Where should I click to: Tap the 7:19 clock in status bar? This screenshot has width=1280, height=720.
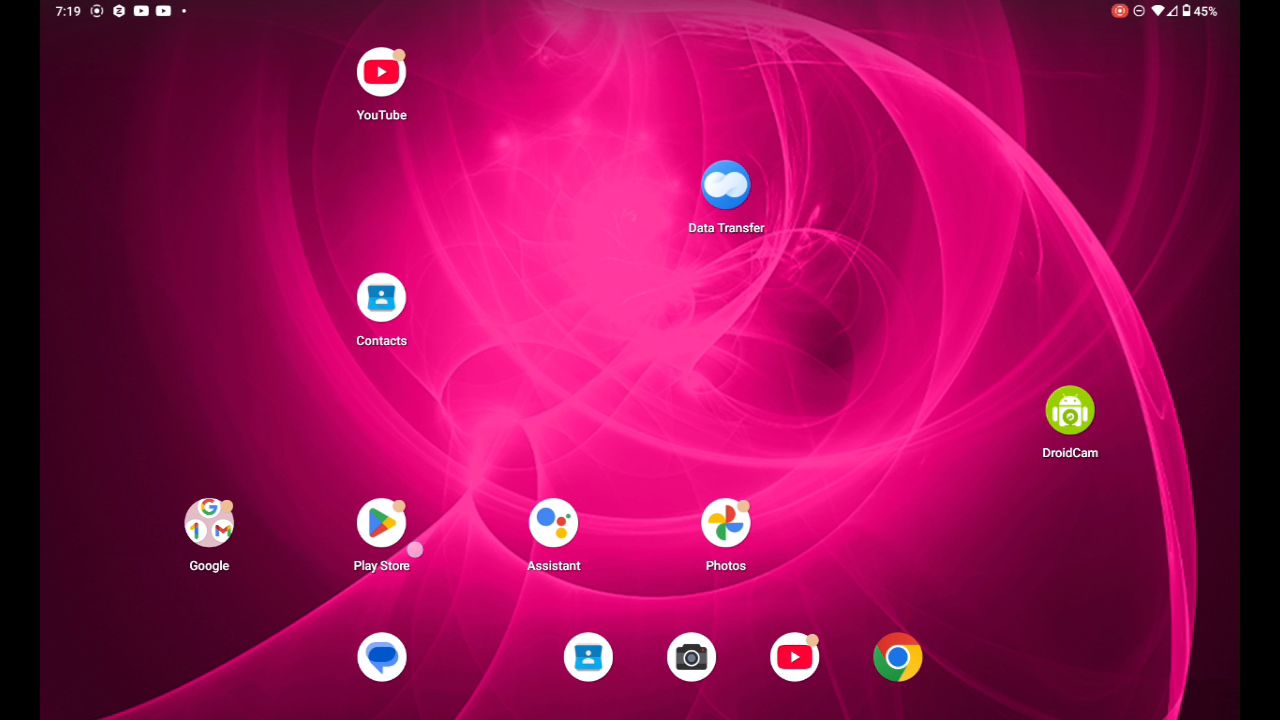(x=68, y=11)
